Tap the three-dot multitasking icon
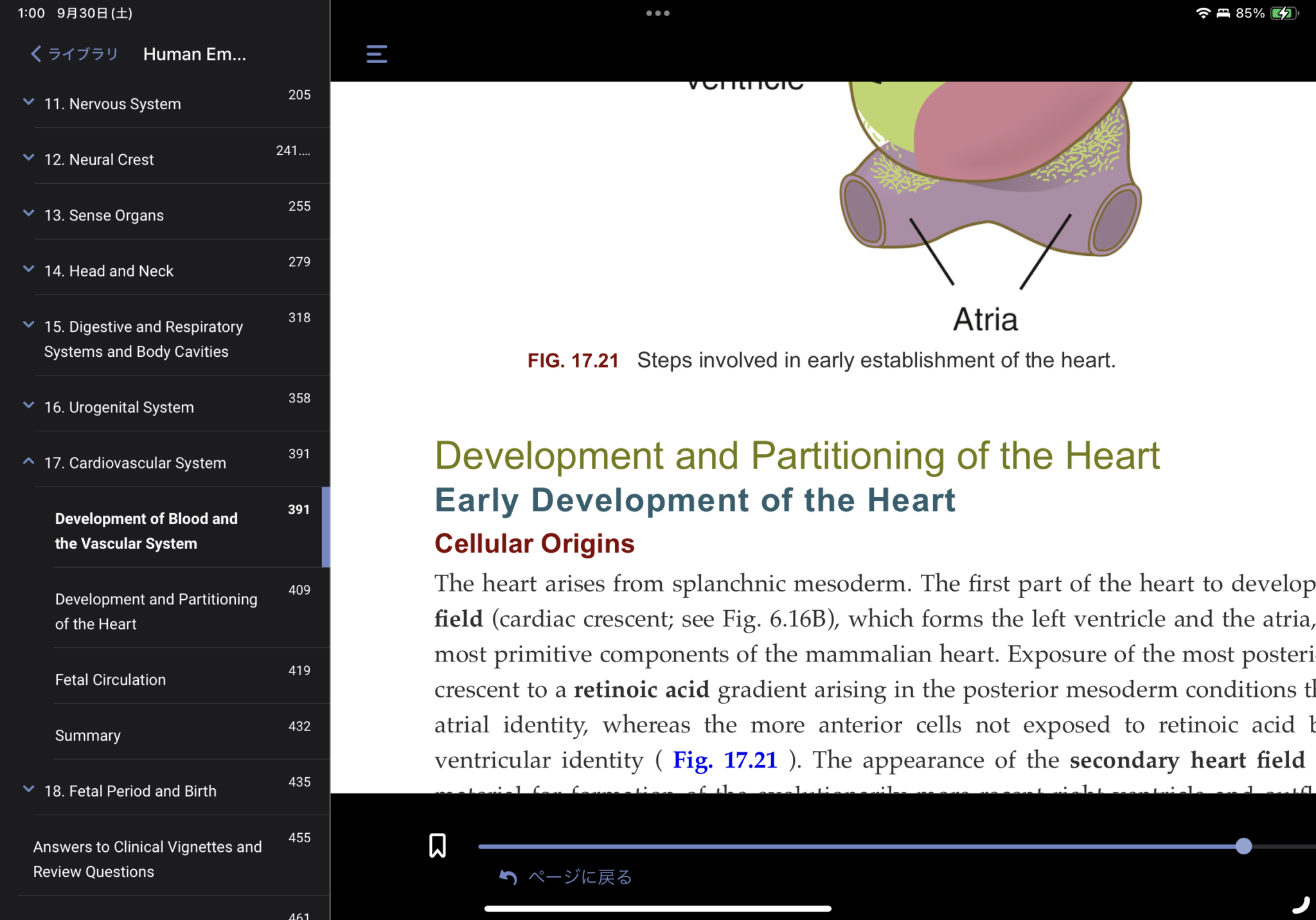 657,13
